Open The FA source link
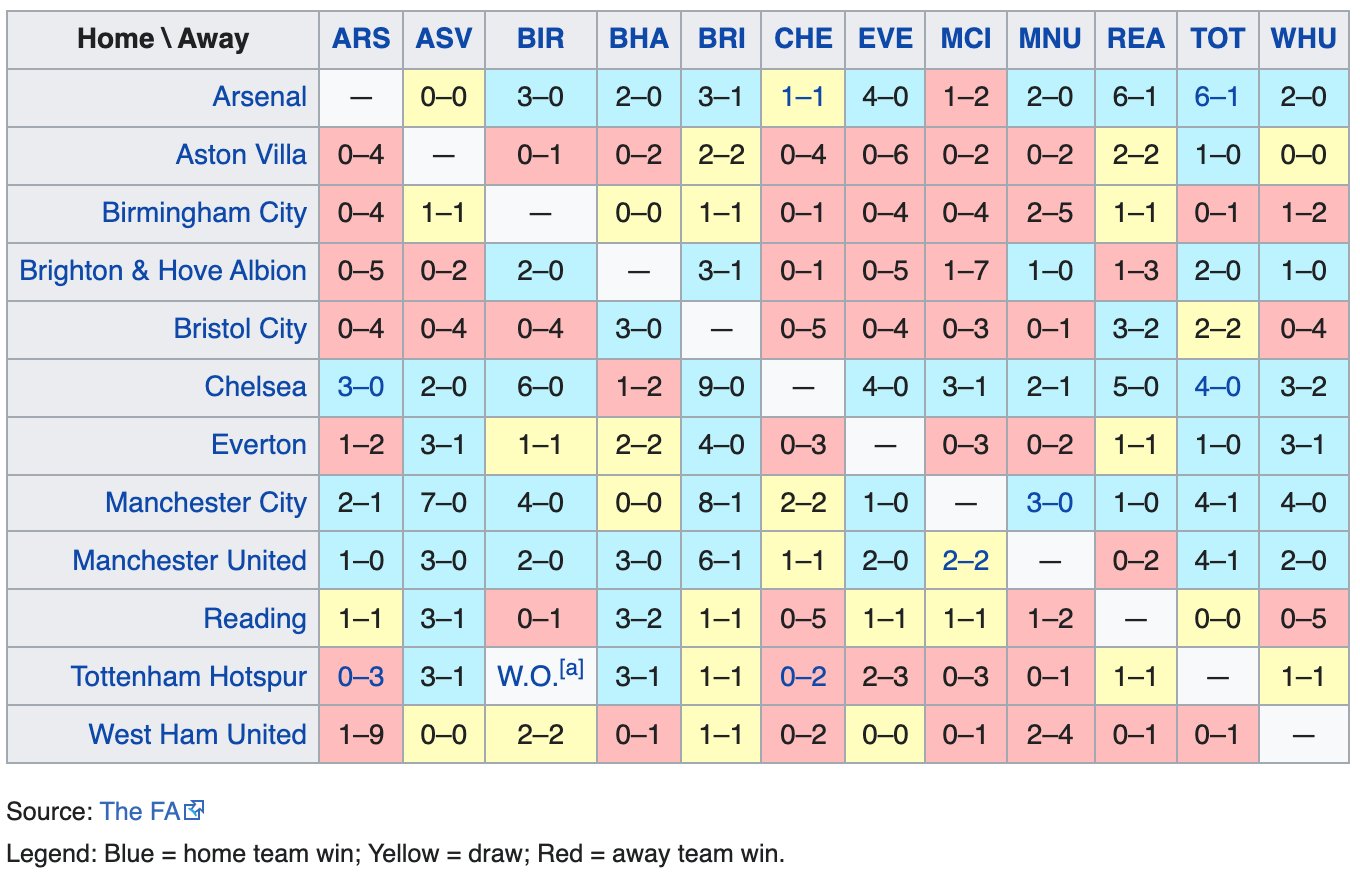 click(x=139, y=811)
